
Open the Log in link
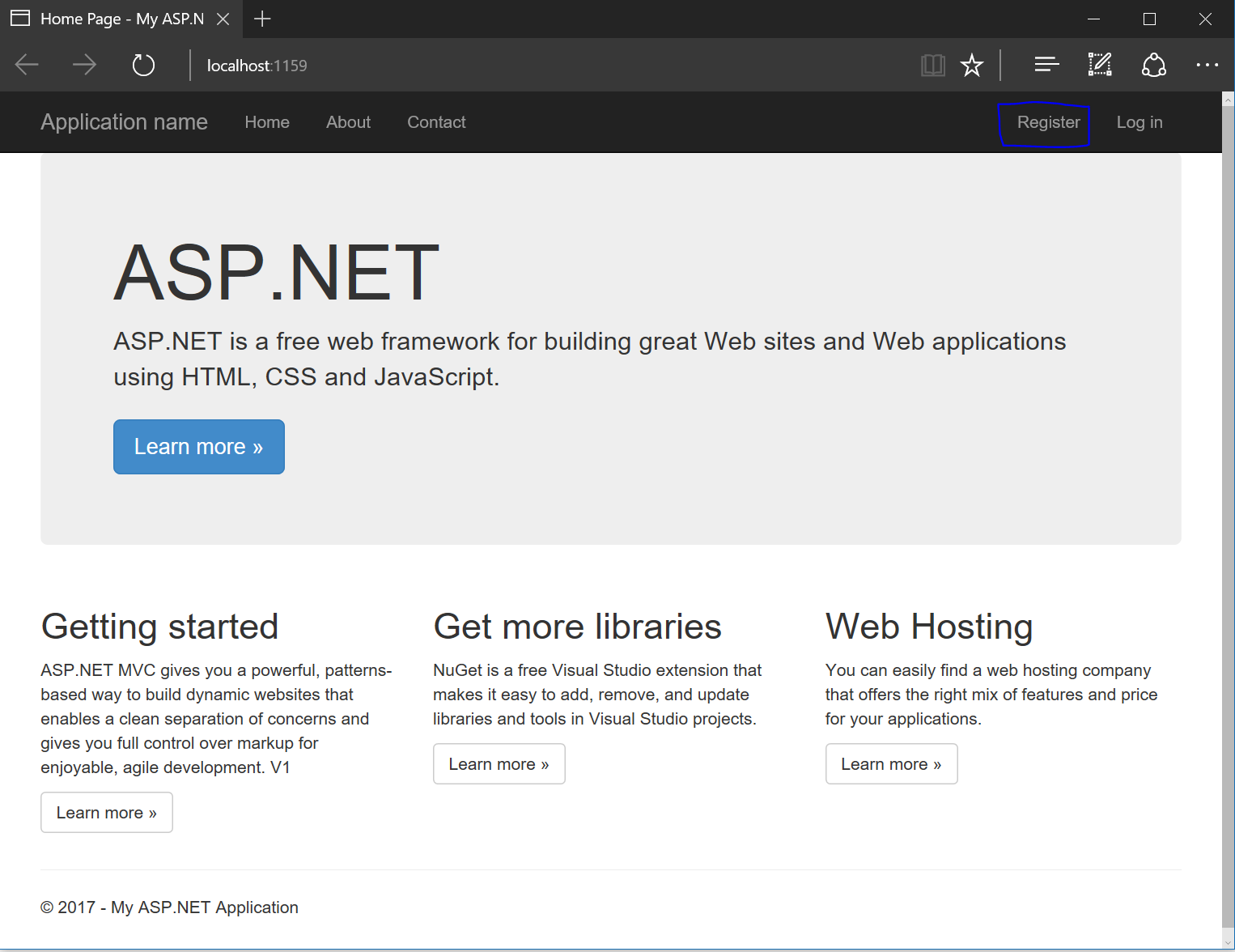click(x=1140, y=122)
